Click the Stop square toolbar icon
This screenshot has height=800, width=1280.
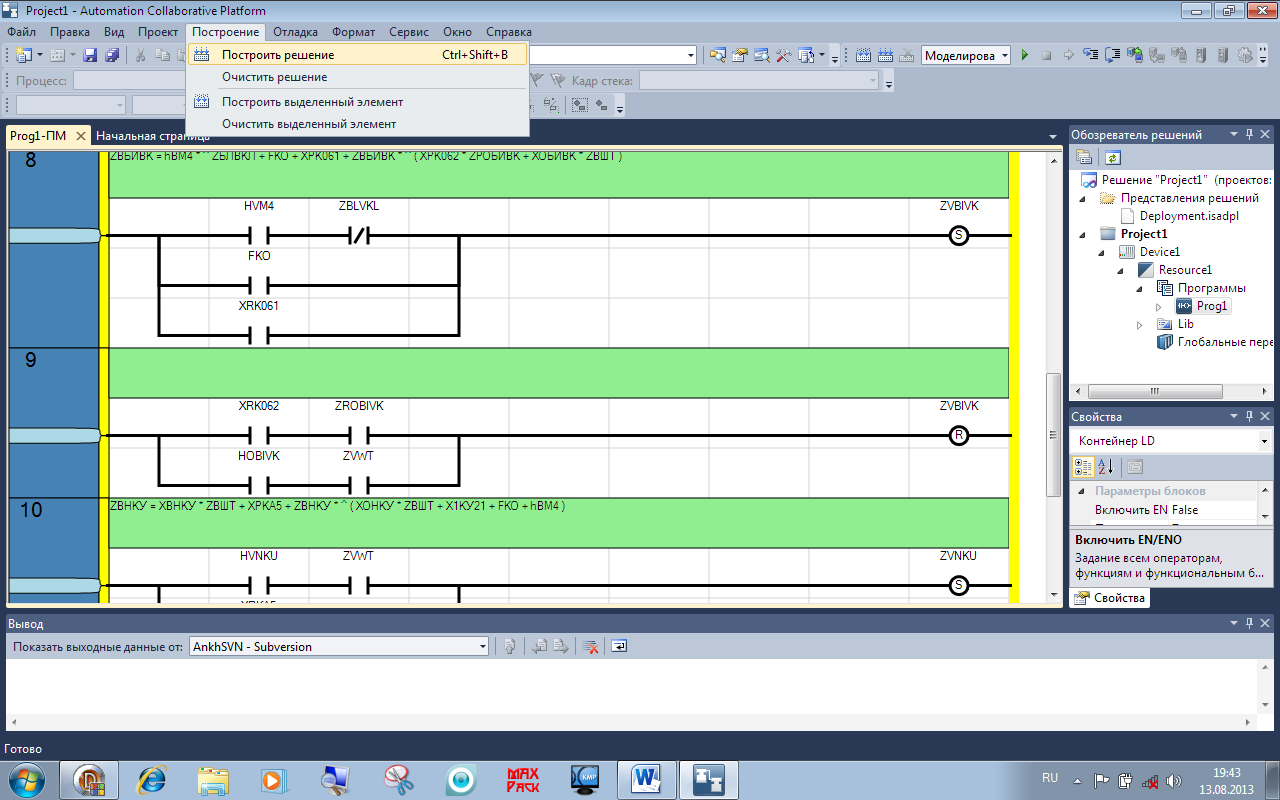pos(1047,55)
